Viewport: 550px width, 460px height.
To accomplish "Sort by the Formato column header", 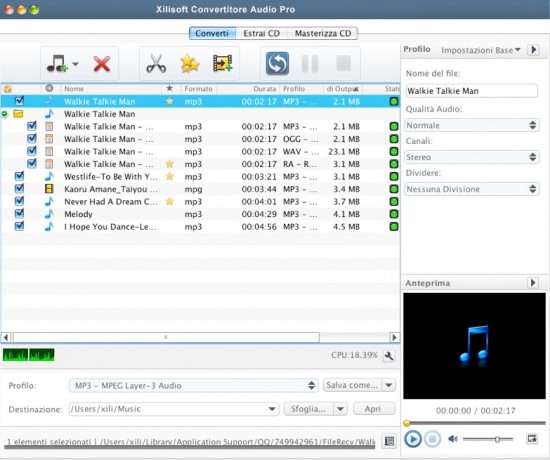I will pos(199,89).
